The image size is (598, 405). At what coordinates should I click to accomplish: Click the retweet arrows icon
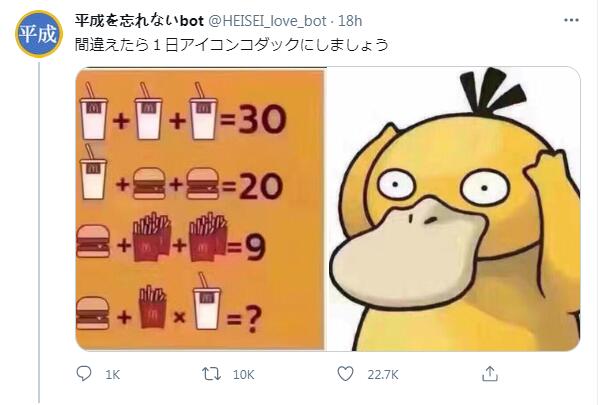click(211, 374)
